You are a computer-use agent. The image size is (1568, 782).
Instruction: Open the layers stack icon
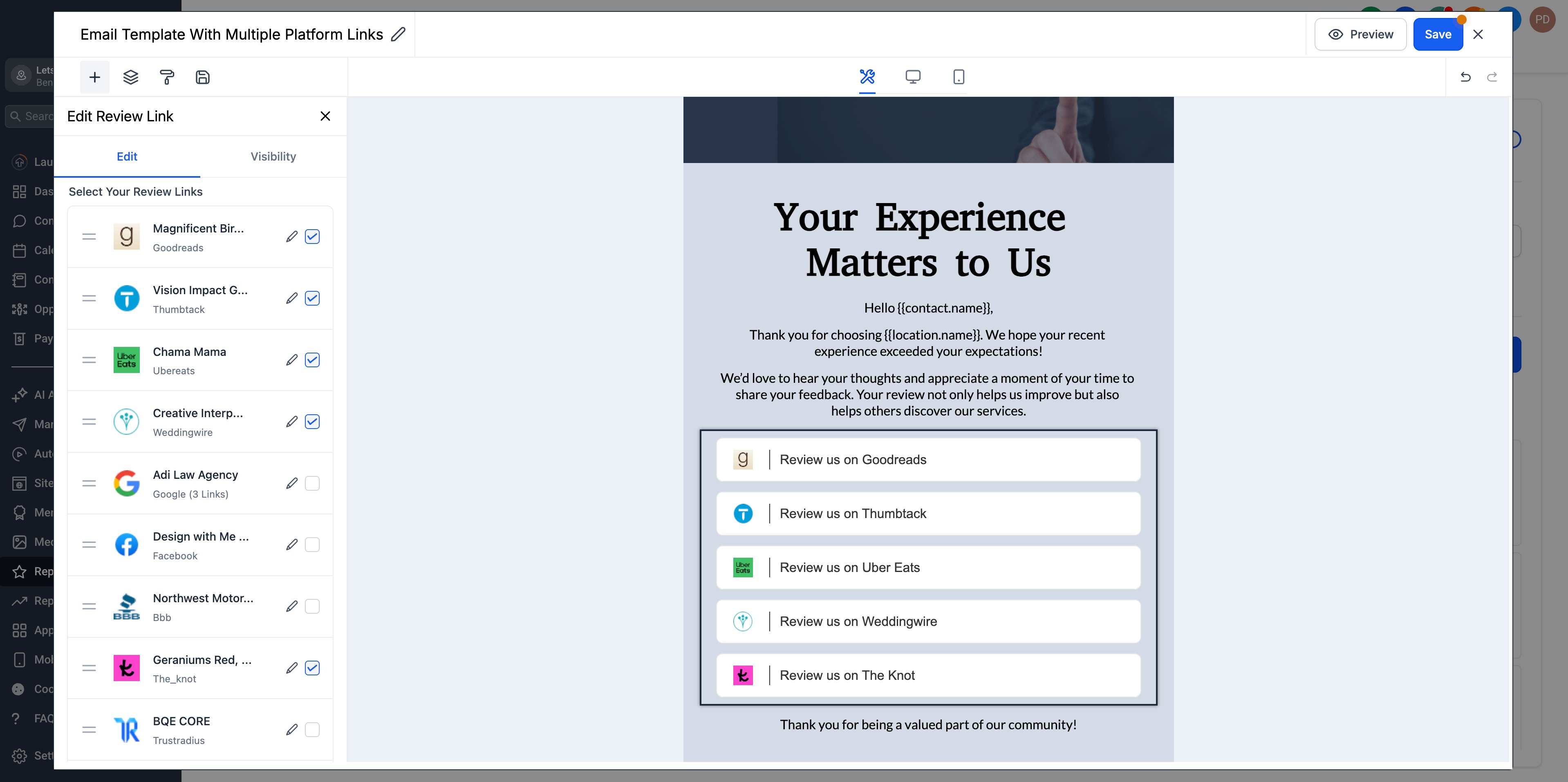point(130,77)
